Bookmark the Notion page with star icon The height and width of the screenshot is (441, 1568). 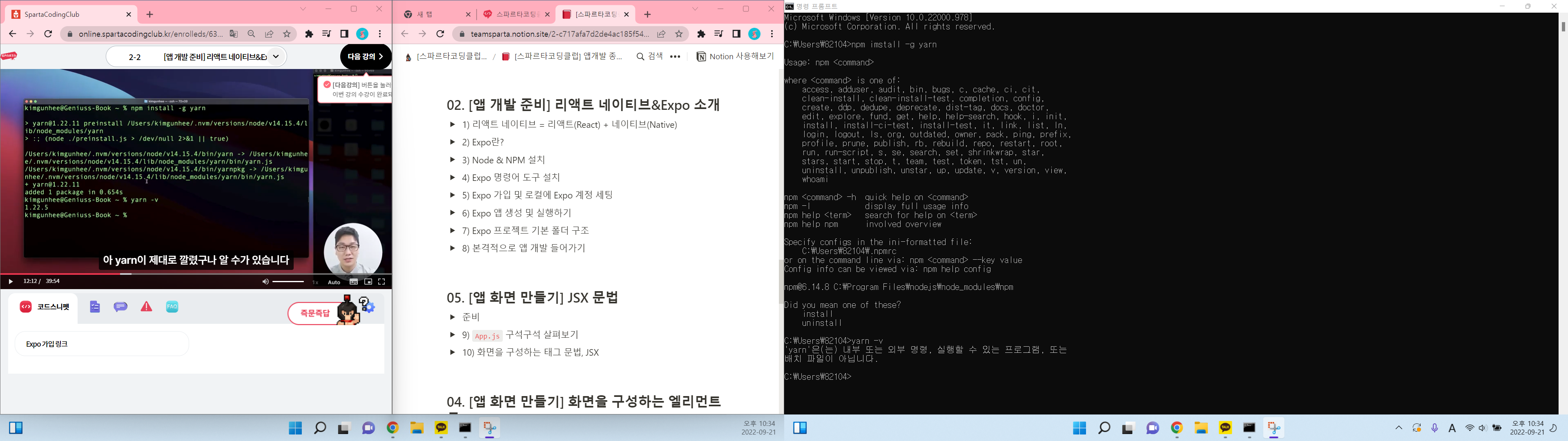[679, 34]
